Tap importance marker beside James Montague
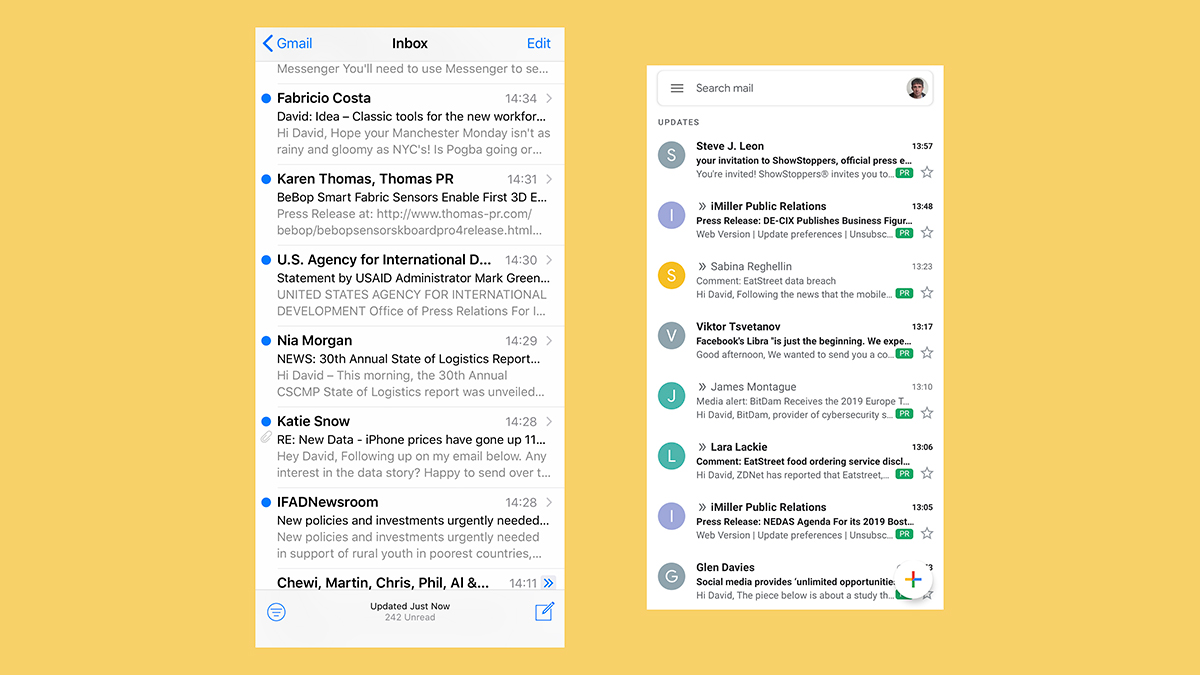The width and height of the screenshot is (1200, 675). [x=702, y=387]
